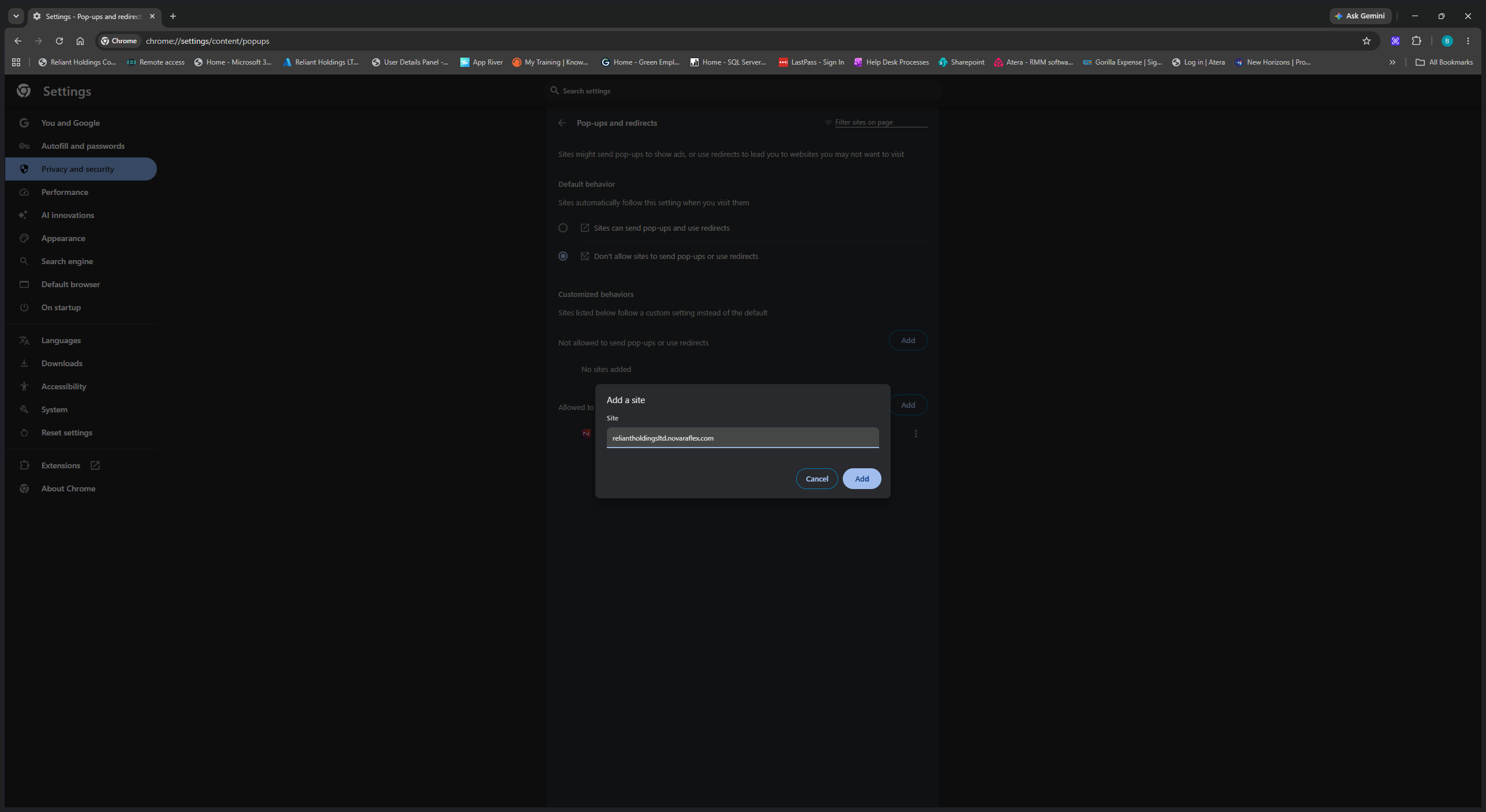Image resolution: width=1486 pixels, height=812 pixels.
Task: Open a new tab with plus icon
Action: (172, 16)
